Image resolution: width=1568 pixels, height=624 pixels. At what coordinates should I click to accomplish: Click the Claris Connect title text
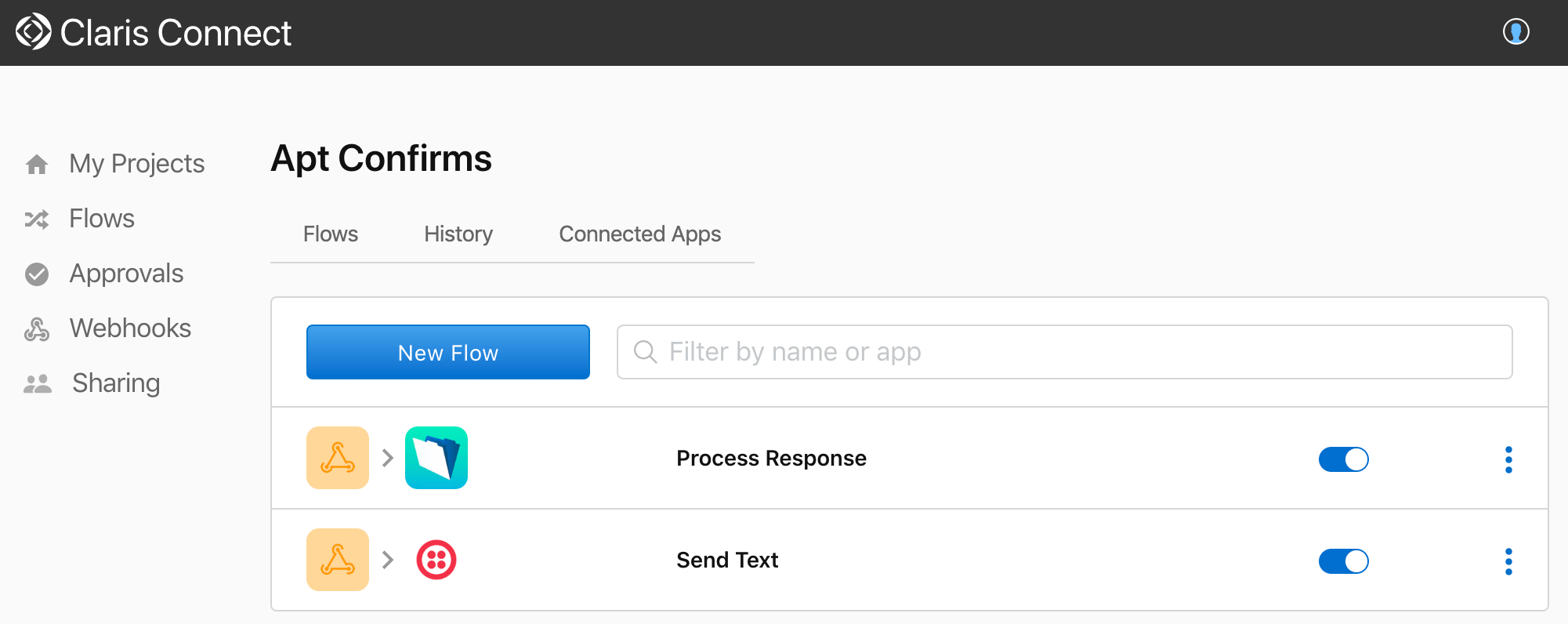click(x=176, y=33)
